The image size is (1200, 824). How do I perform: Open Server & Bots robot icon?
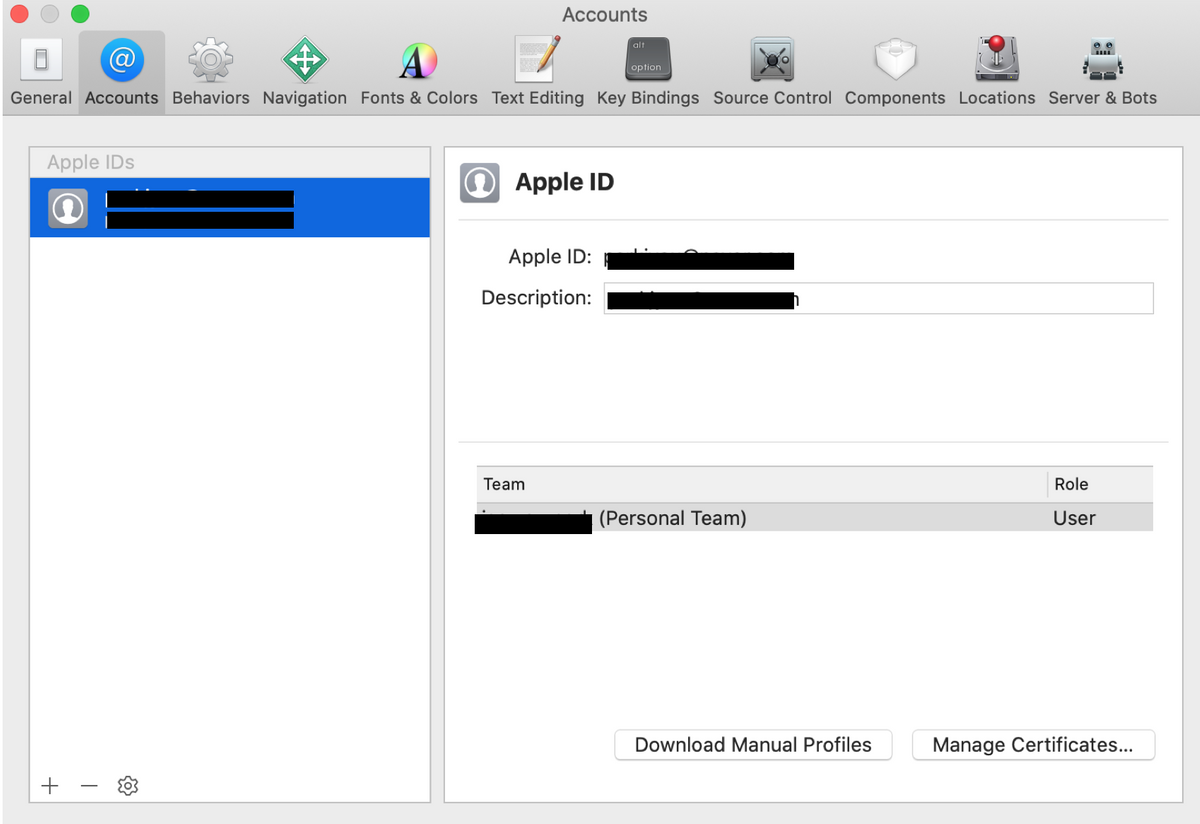tap(1102, 60)
